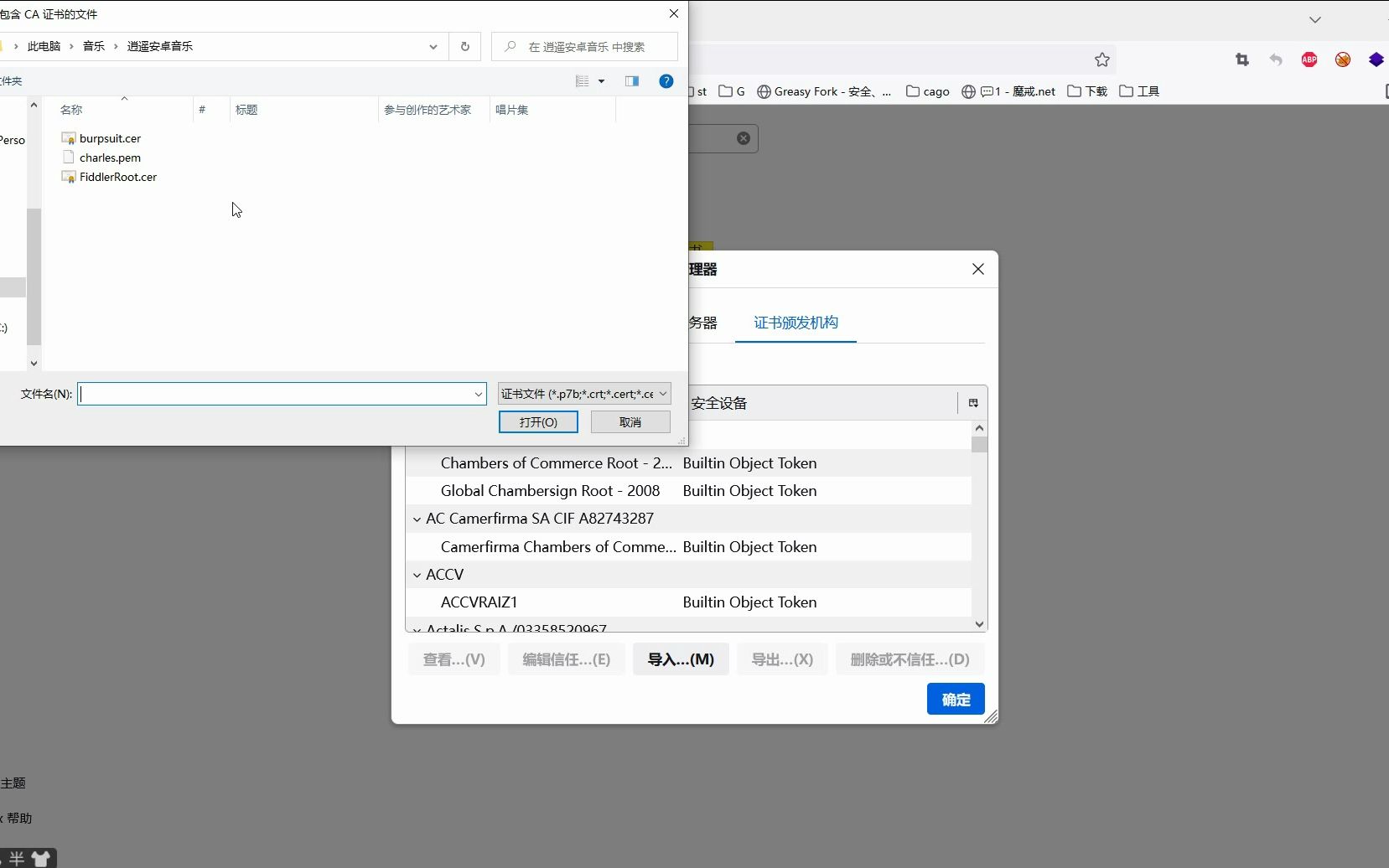Open the address path history dropdown

(433, 47)
